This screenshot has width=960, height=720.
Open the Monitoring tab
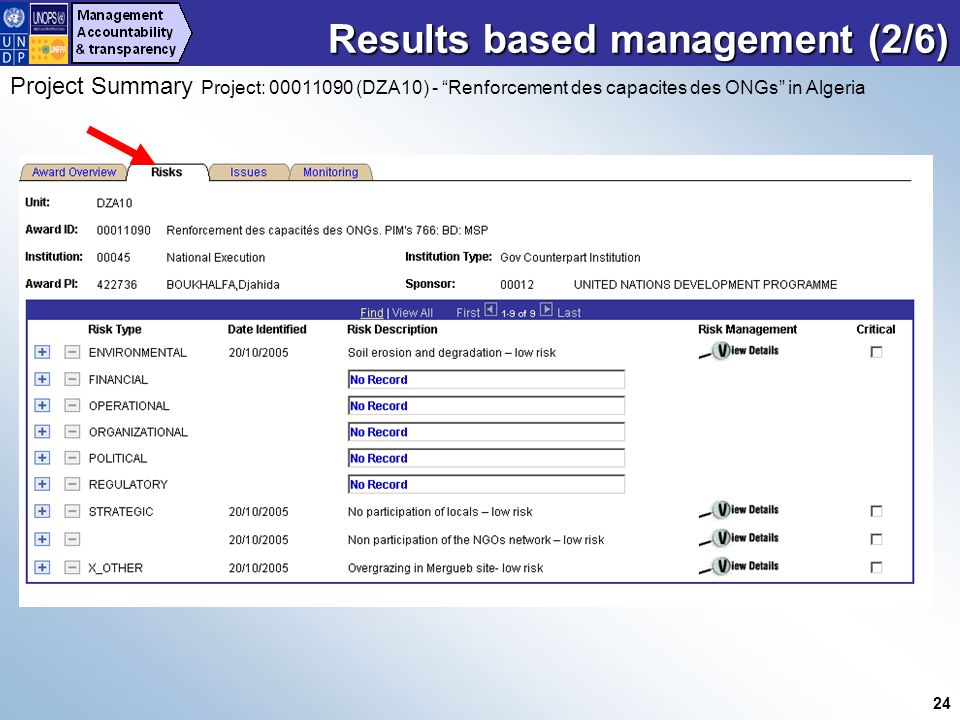[331, 172]
